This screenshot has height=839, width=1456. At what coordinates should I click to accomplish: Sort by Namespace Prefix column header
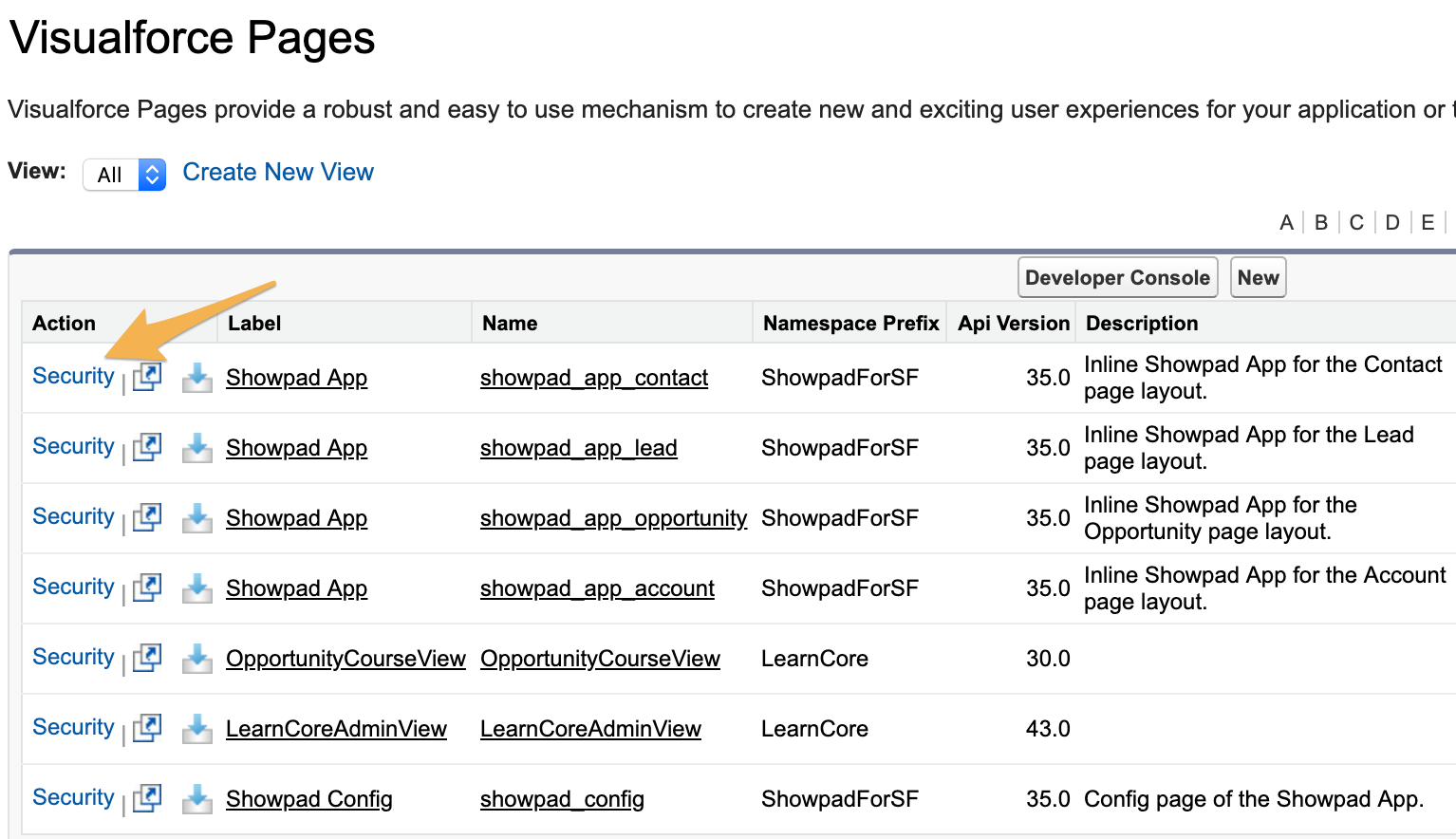pos(851,323)
